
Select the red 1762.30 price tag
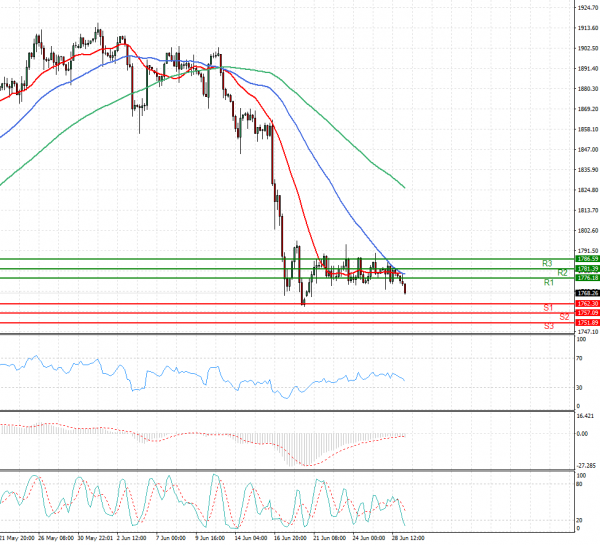(587, 304)
